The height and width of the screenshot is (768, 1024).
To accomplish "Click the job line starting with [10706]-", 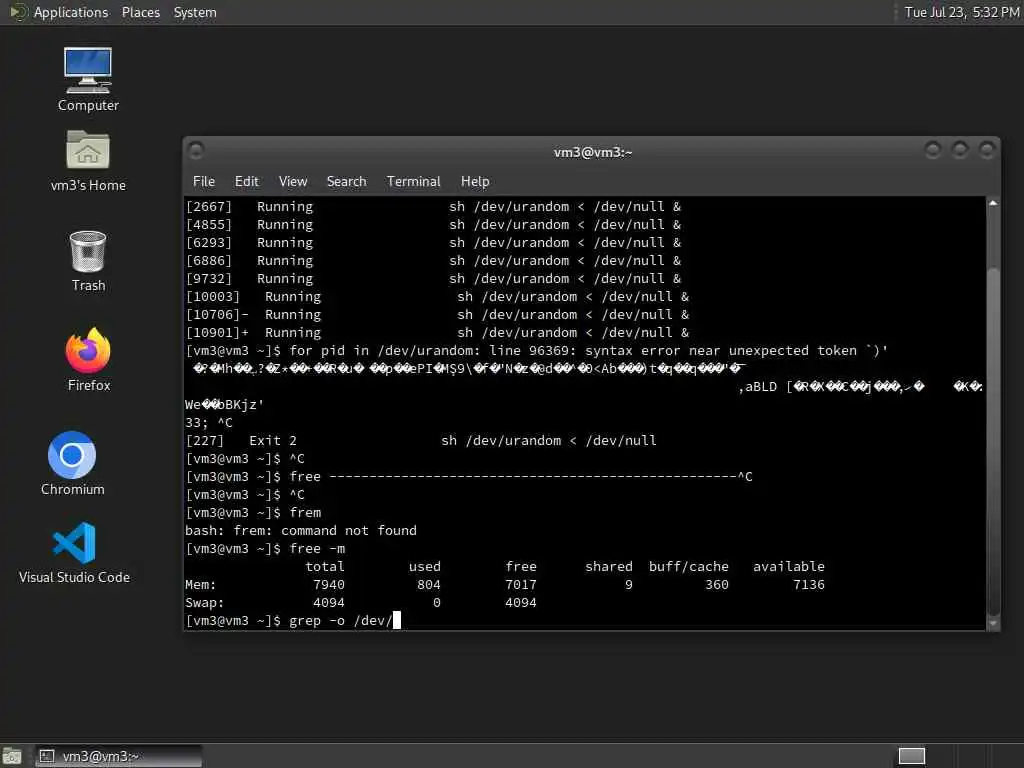I will click(x=438, y=315).
